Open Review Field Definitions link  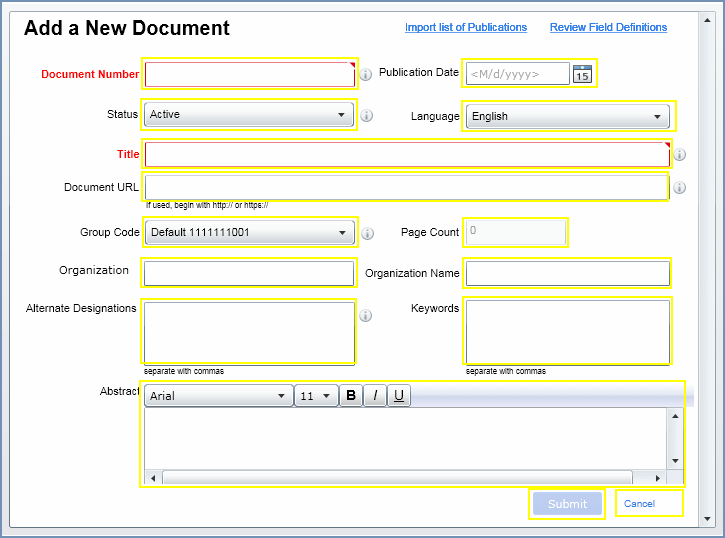[x=608, y=27]
